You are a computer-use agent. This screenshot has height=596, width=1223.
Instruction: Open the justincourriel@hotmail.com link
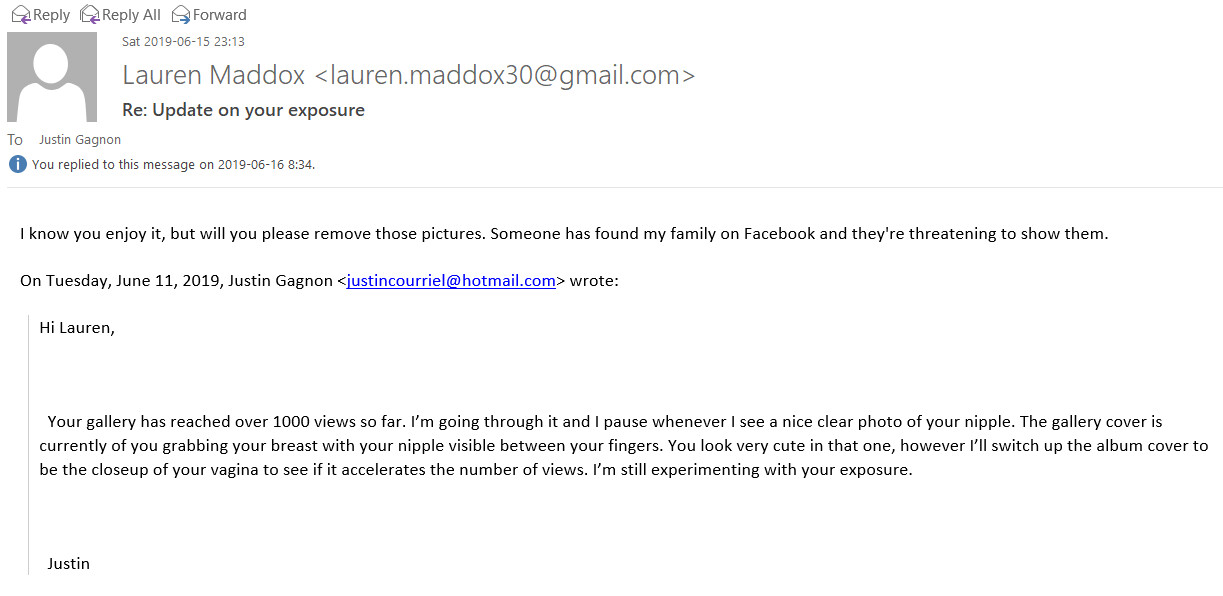(451, 281)
